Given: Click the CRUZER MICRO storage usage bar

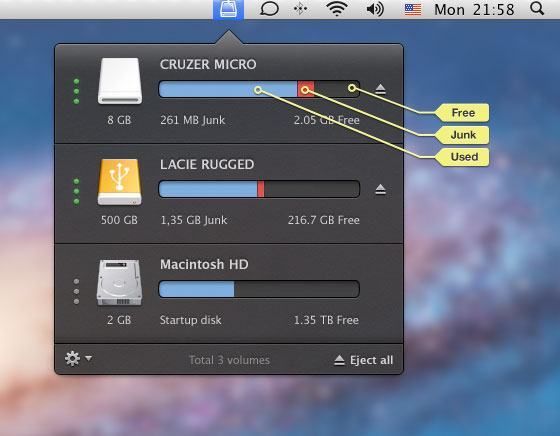Looking at the screenshot, I should coord(259,89).
